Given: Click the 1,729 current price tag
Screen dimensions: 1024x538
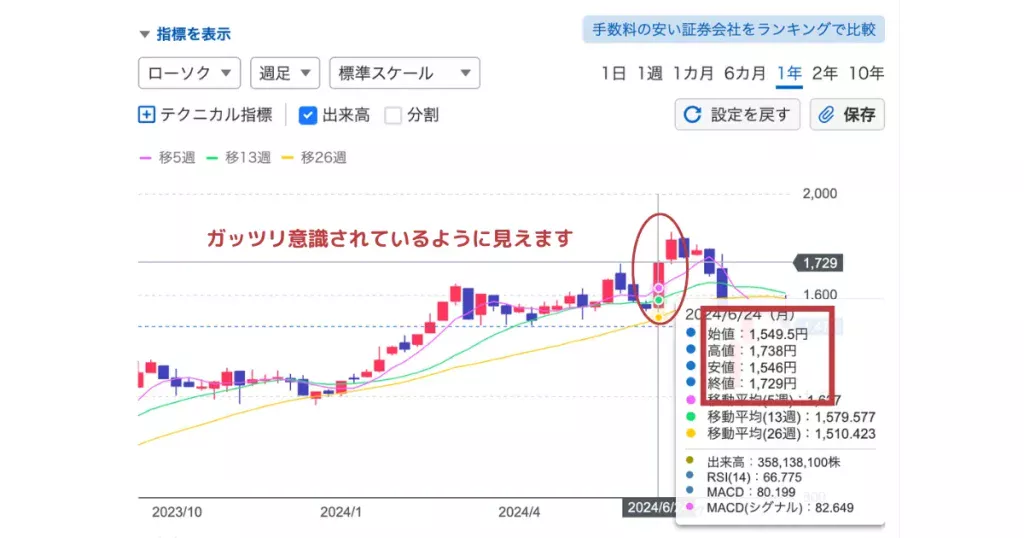Looking at the screenshot, I should point(818,263).
